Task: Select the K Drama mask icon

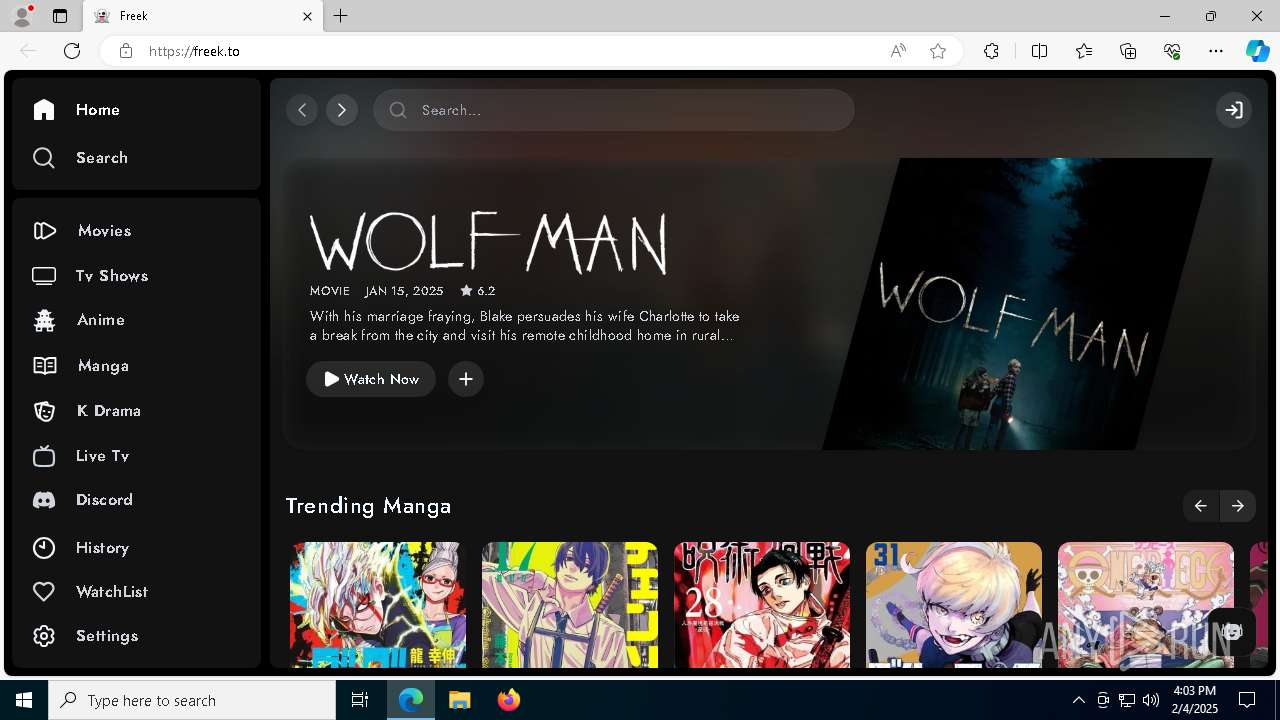Action: tap(44, 411)
